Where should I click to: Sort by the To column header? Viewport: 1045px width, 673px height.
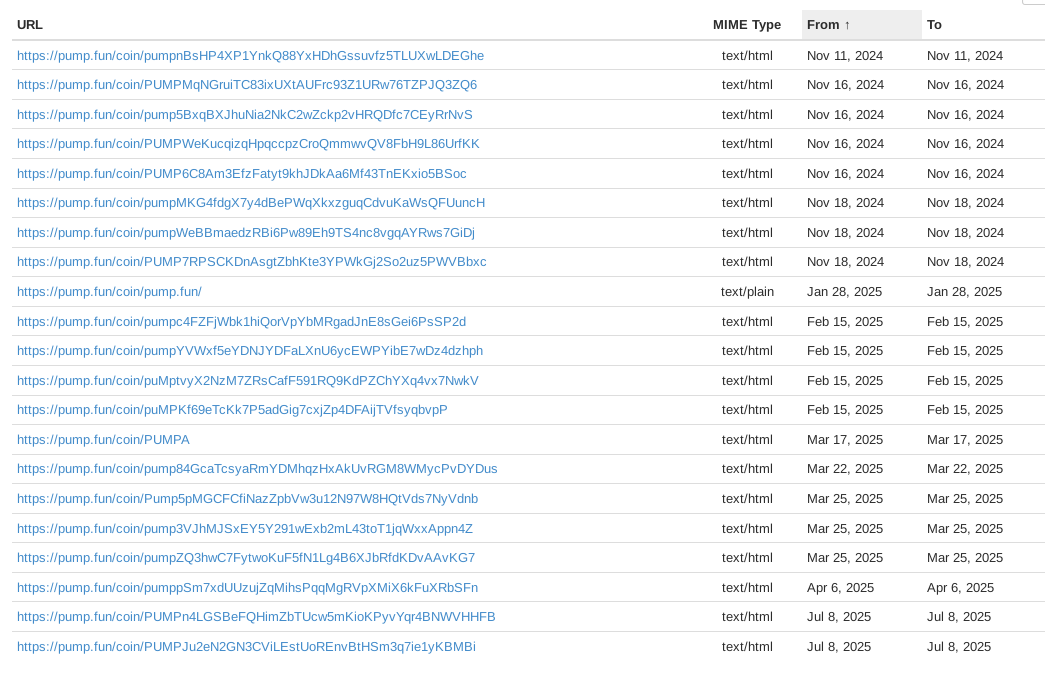coord(934,25)
